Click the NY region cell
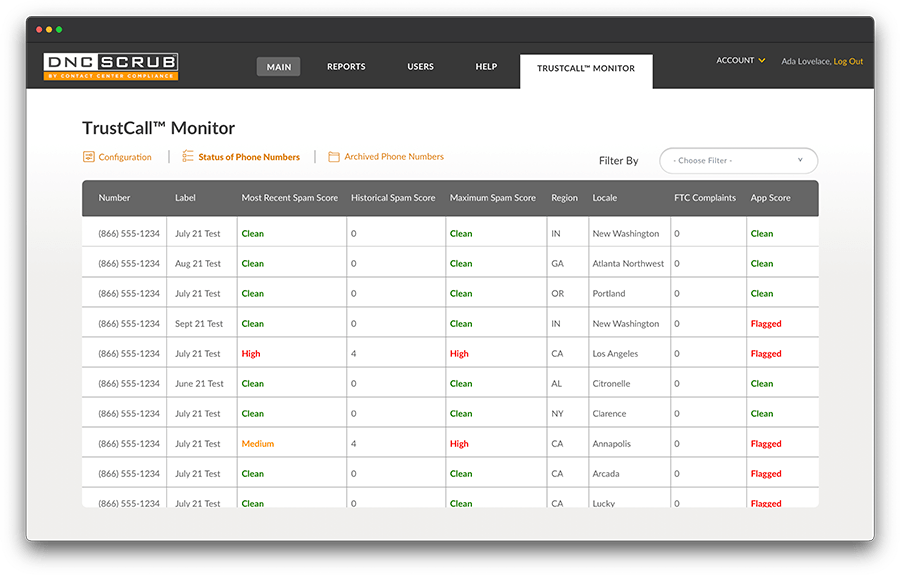Image resolution: width=900 pixels, height=575 pixels. click(x=557, y=413)
